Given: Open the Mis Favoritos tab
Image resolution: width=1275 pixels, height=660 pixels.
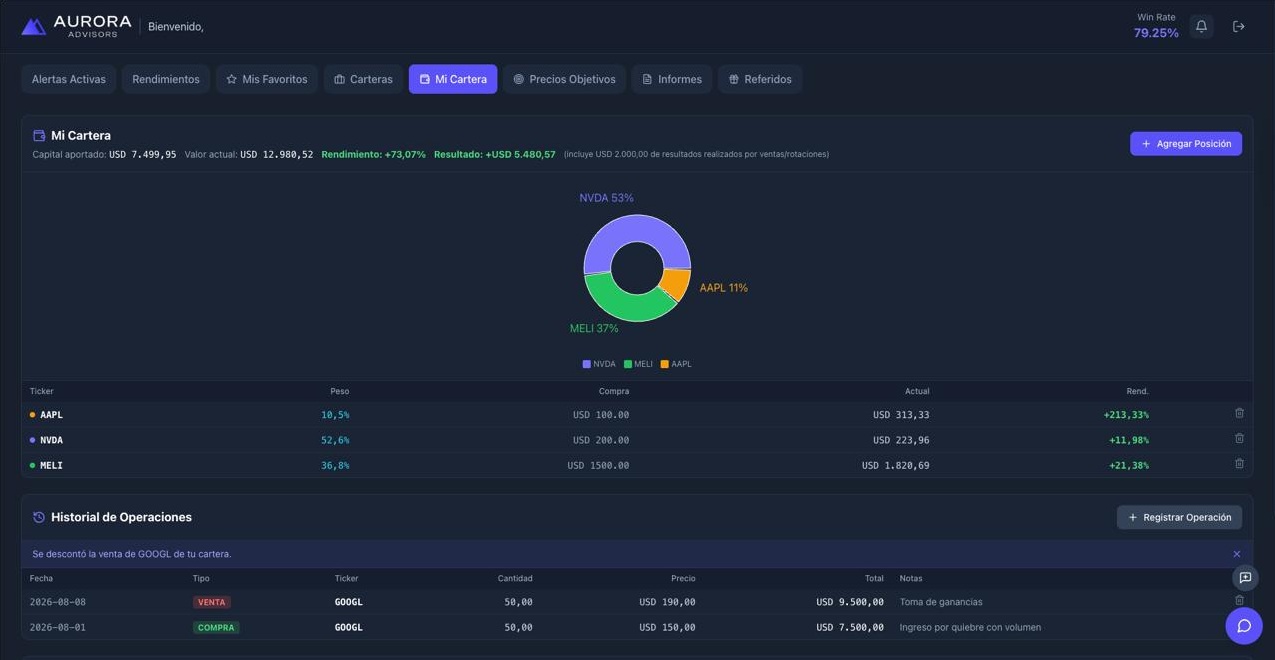Looking at the screenshot, I should 267,79.
